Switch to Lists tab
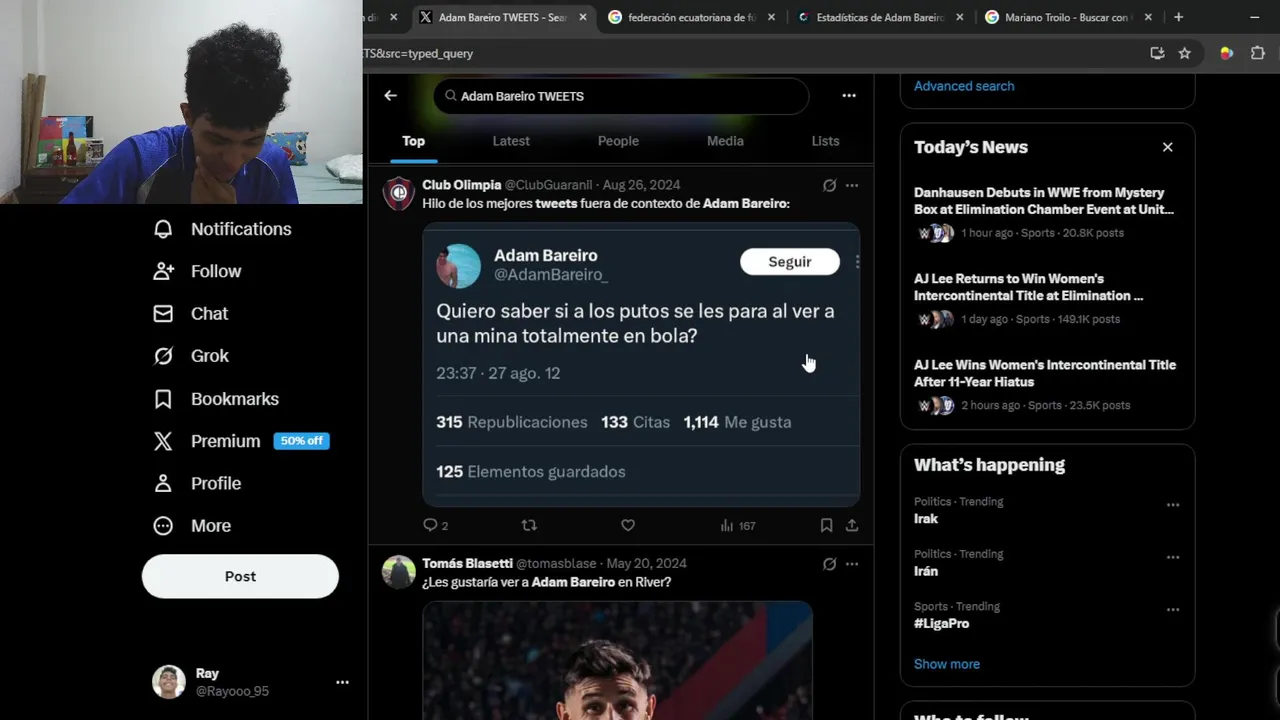The height and width of the screenshot is (720, 1280). pyautogui.click(x=825, y=141)
